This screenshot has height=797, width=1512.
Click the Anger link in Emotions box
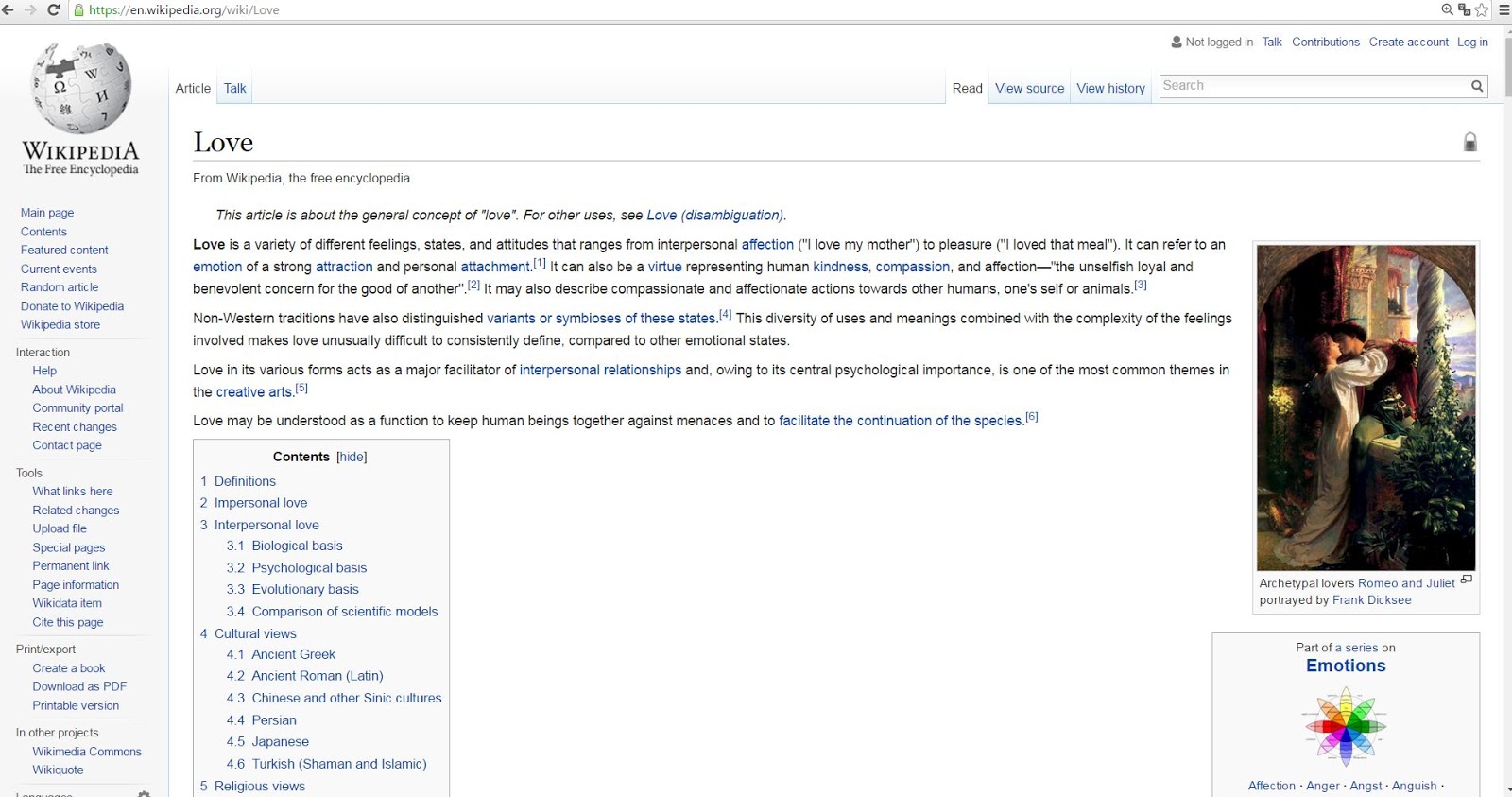(1322, 786)
